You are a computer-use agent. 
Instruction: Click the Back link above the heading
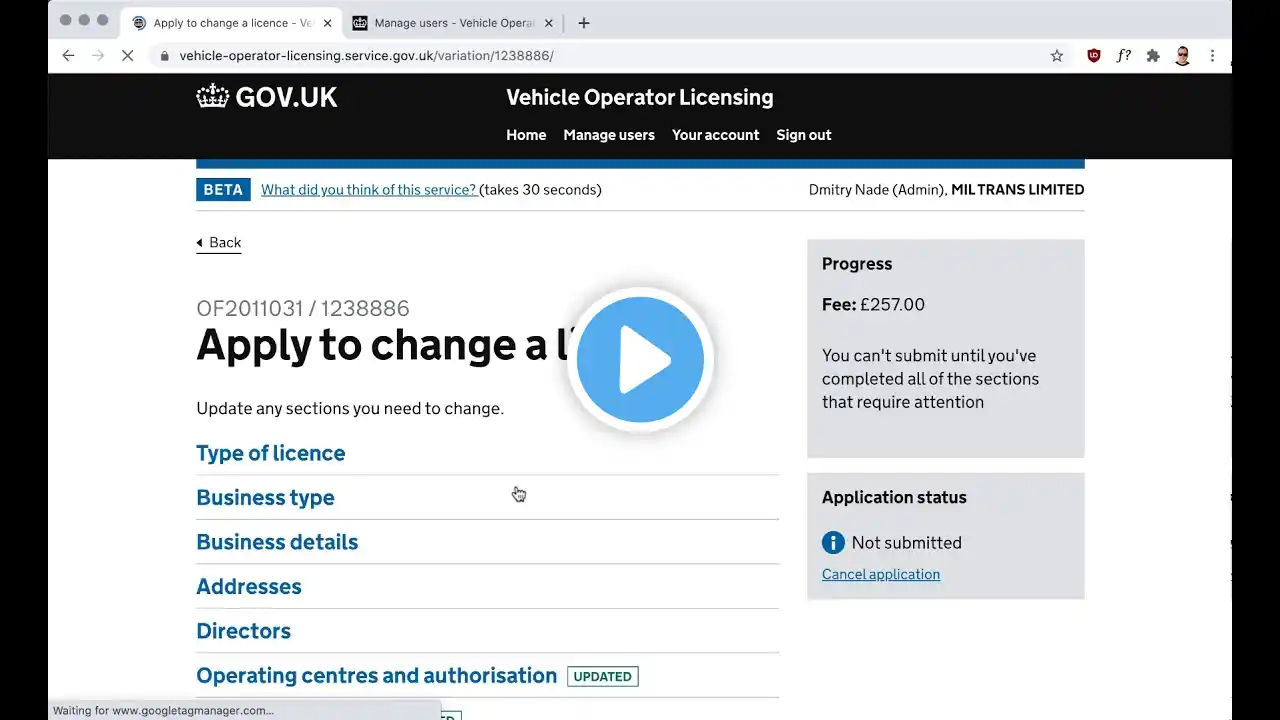[224, 243]
